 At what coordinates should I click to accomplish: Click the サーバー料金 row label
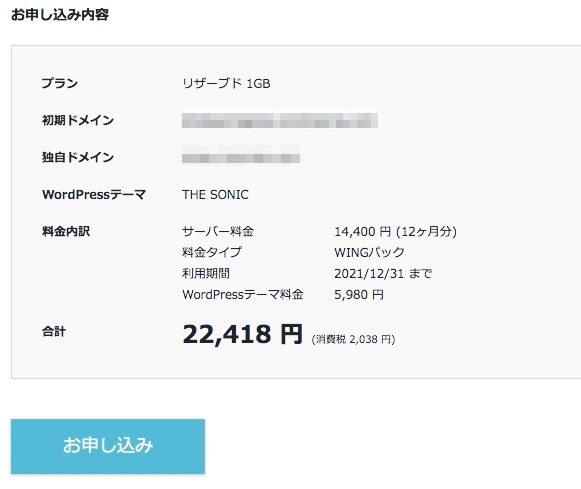(218, 231)
